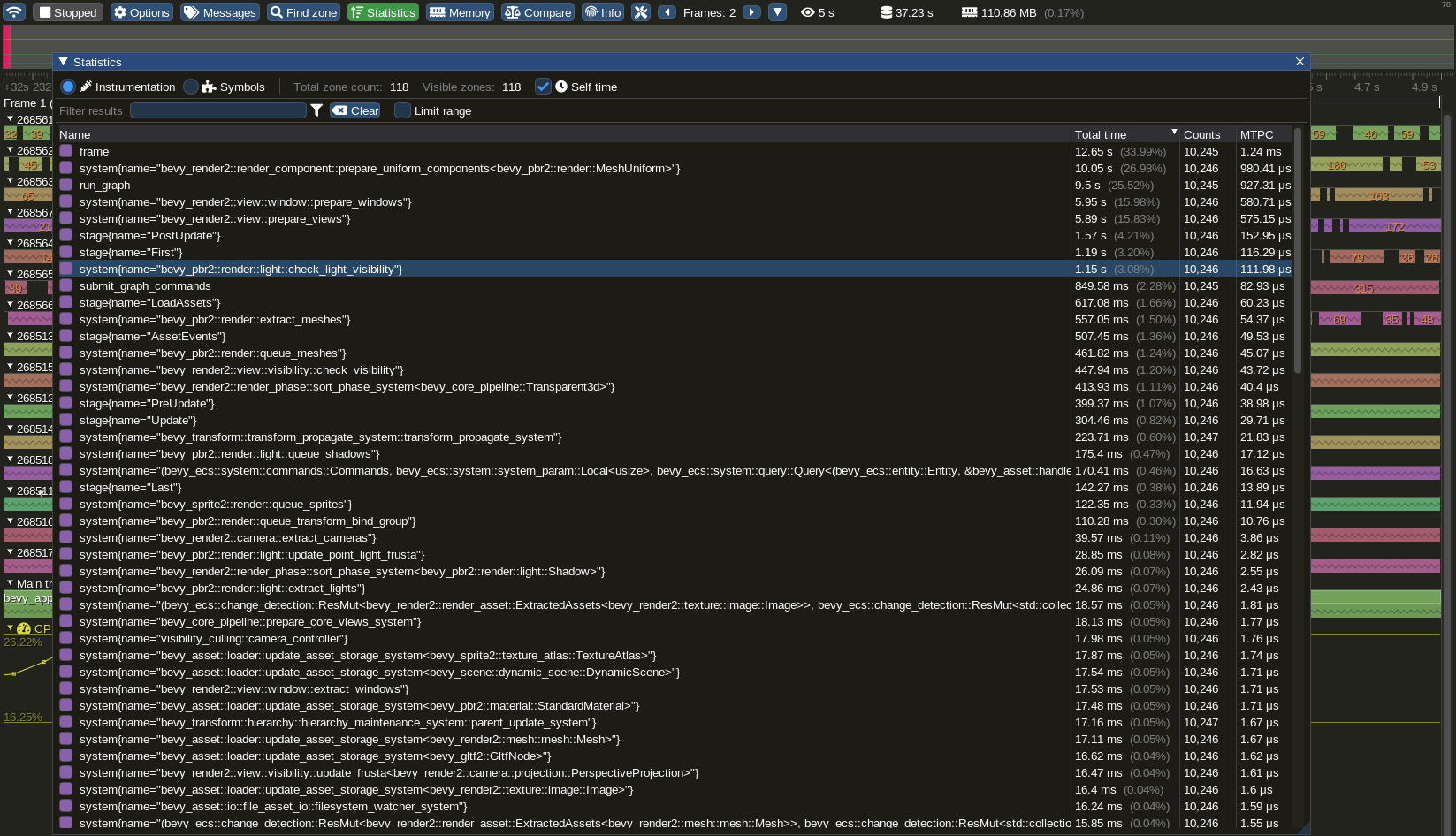Open the Memory window
This screenshot has width=1456, height=836.
(x=460, y=12)
